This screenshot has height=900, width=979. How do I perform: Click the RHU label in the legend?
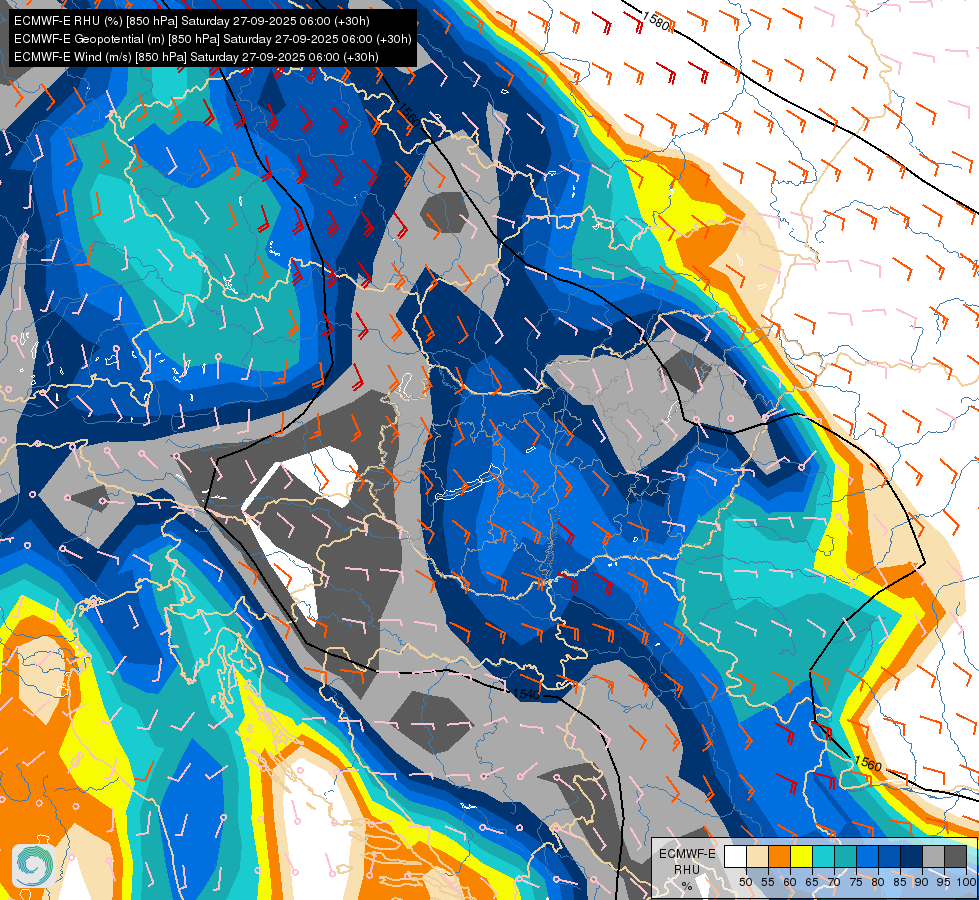pos(687,870)
